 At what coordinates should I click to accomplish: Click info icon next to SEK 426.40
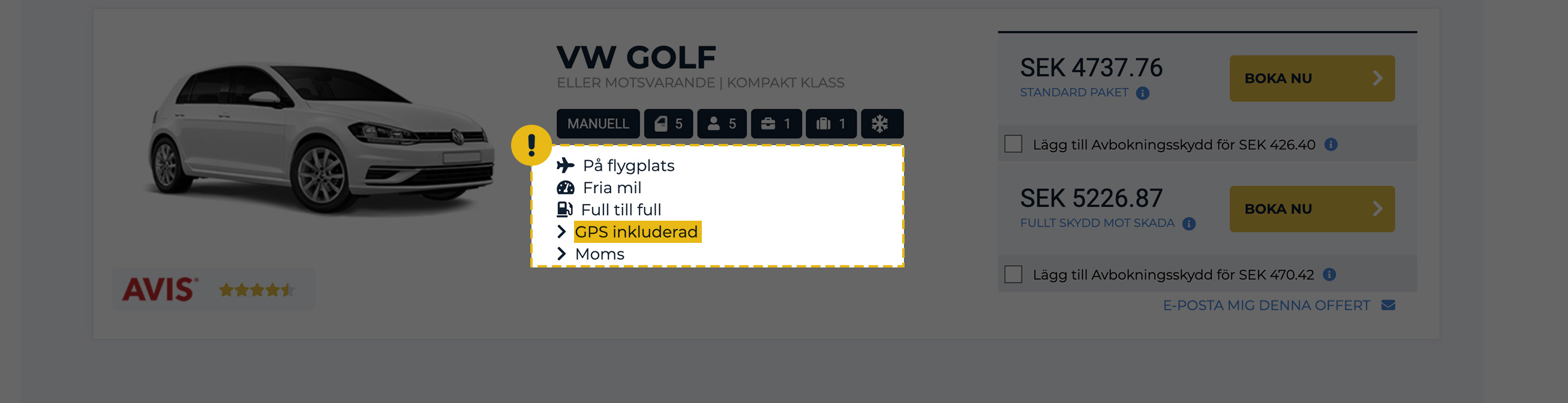1330,145
